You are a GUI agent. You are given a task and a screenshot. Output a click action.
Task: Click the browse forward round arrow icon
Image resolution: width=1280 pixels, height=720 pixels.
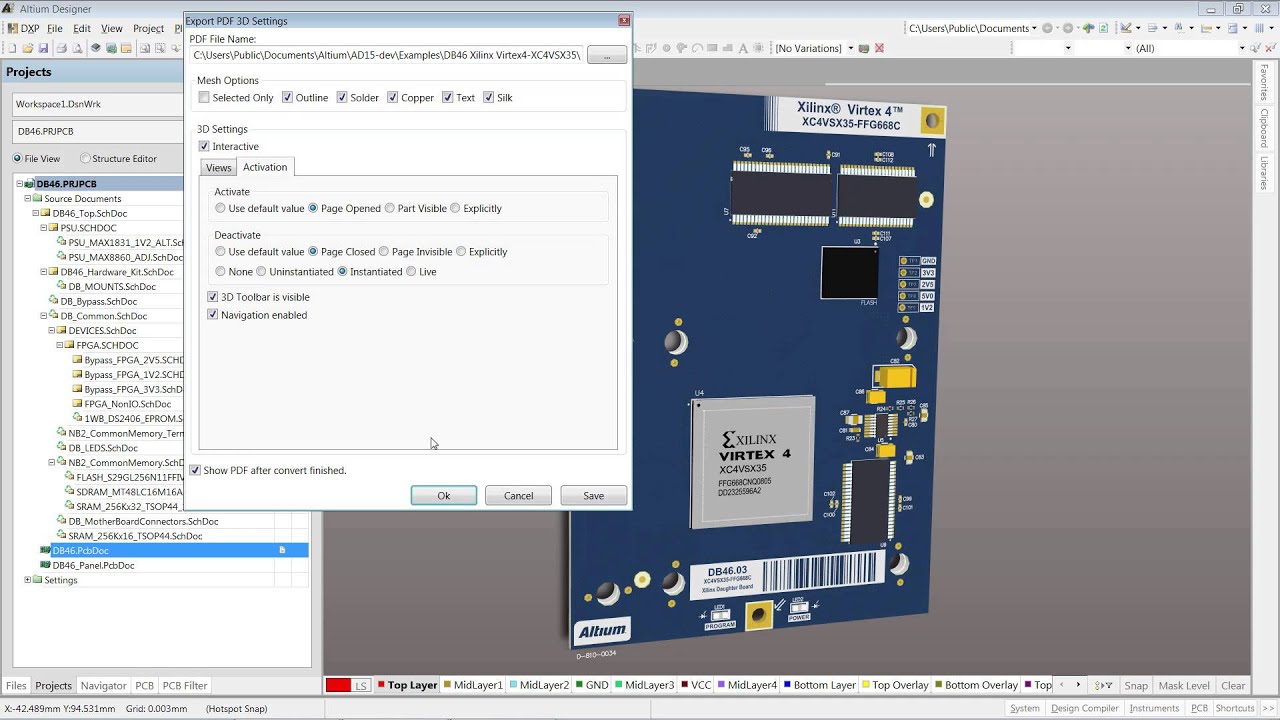click(x=1068, y=29)
